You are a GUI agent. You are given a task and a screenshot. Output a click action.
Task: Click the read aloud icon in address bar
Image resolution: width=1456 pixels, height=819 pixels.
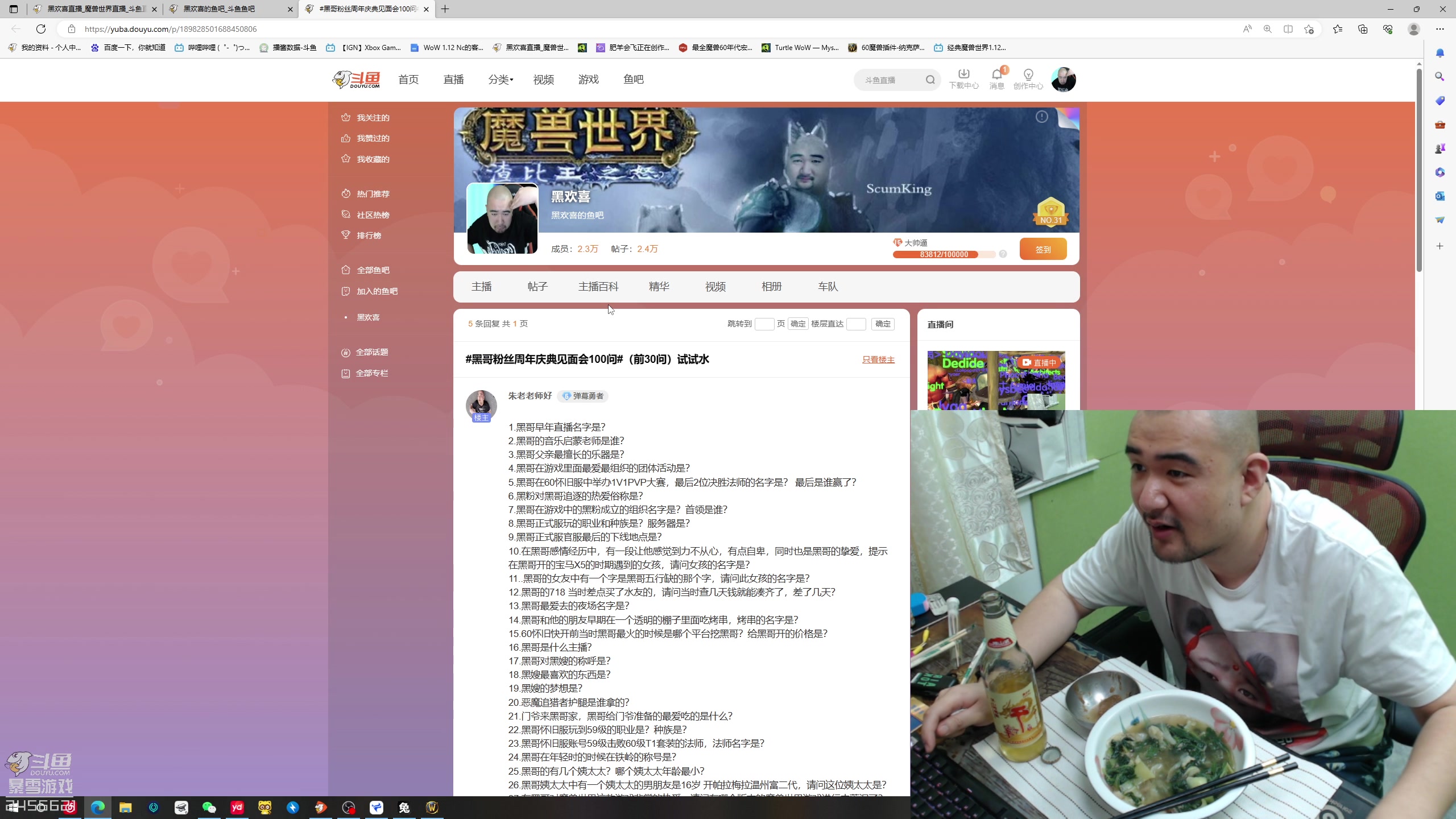point(1247,29)
